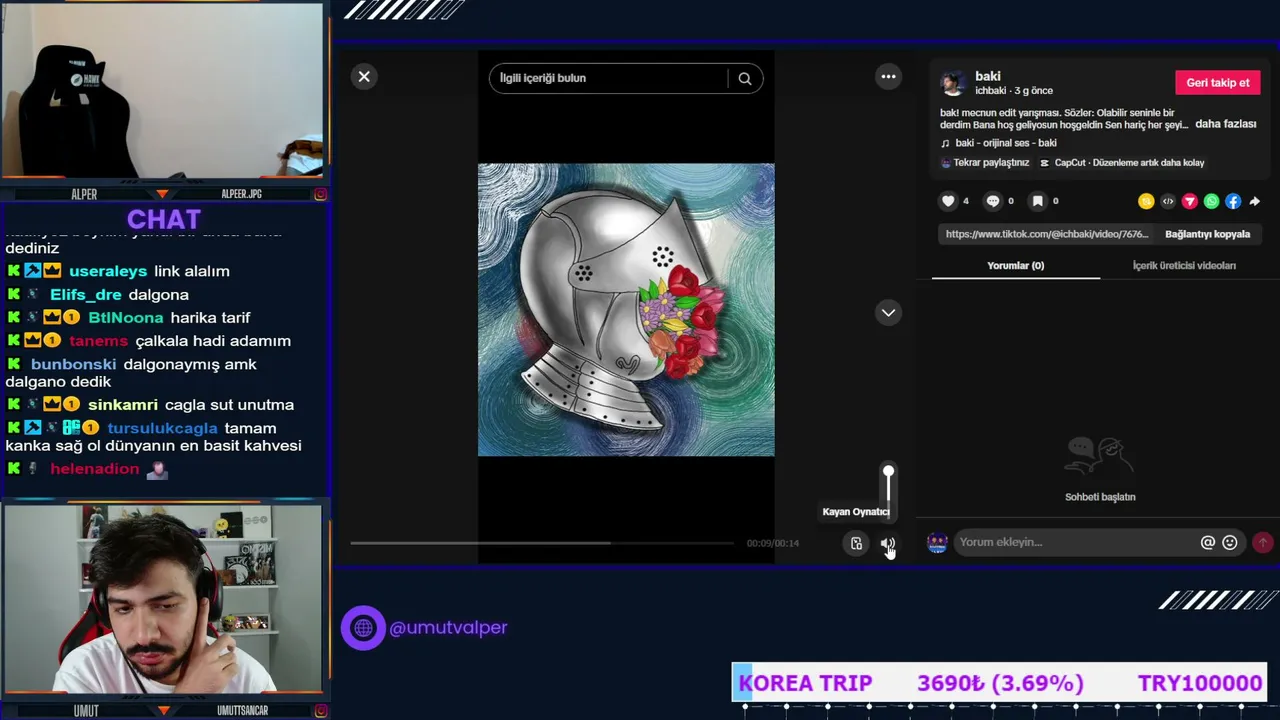Share video to WhatsApp

click(x=1212, y=201)
